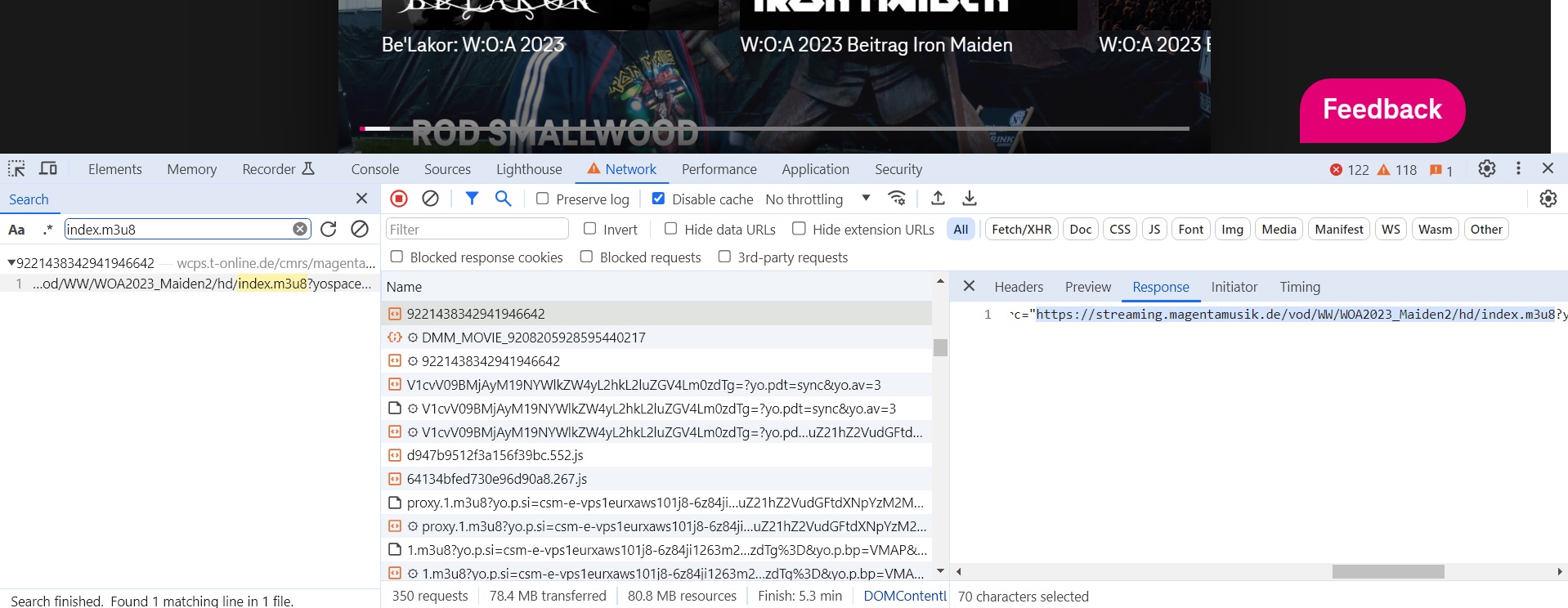Filter requests by JS type
Screen dimensions: 1568x608
click(x=1154, y=230)
